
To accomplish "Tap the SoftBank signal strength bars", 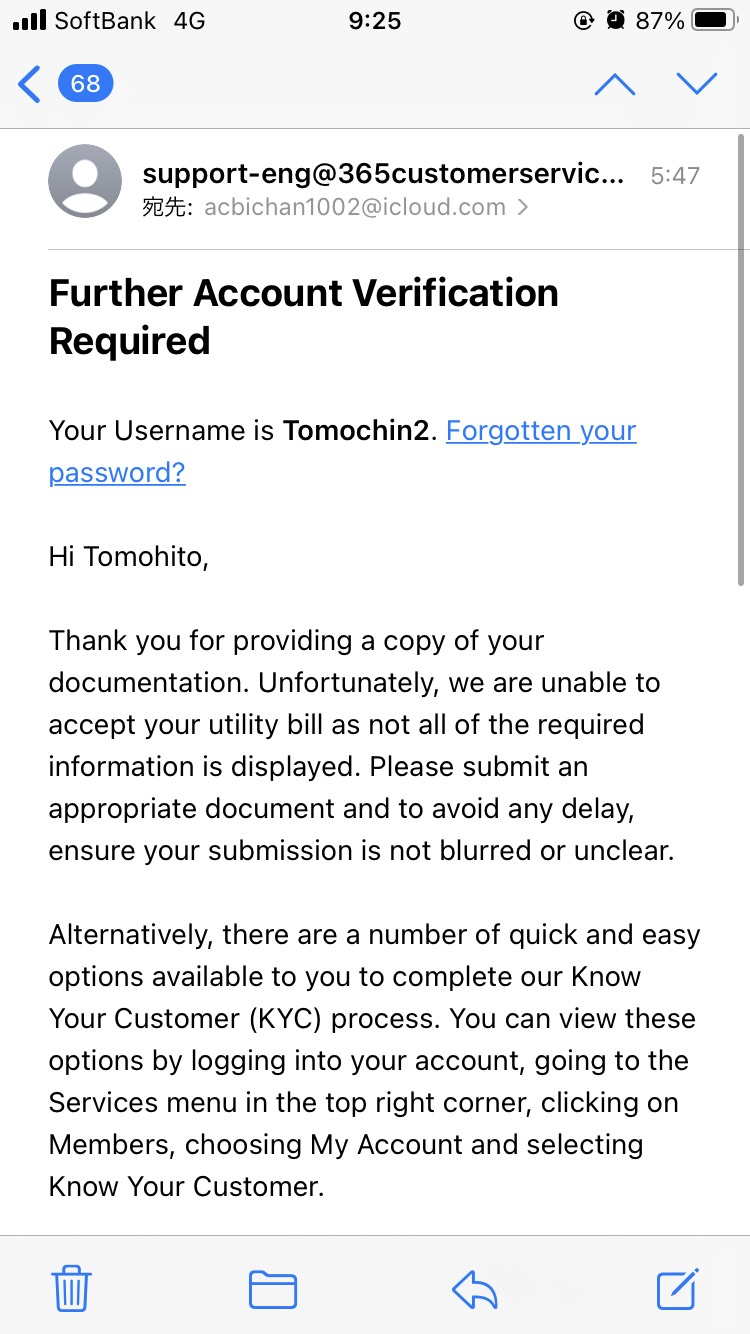I will (29, 20).
